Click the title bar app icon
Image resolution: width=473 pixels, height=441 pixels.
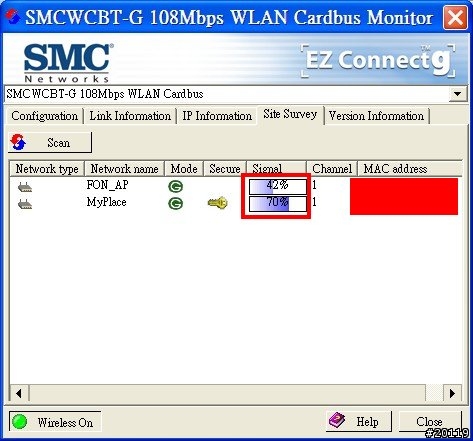coord(13,16)
